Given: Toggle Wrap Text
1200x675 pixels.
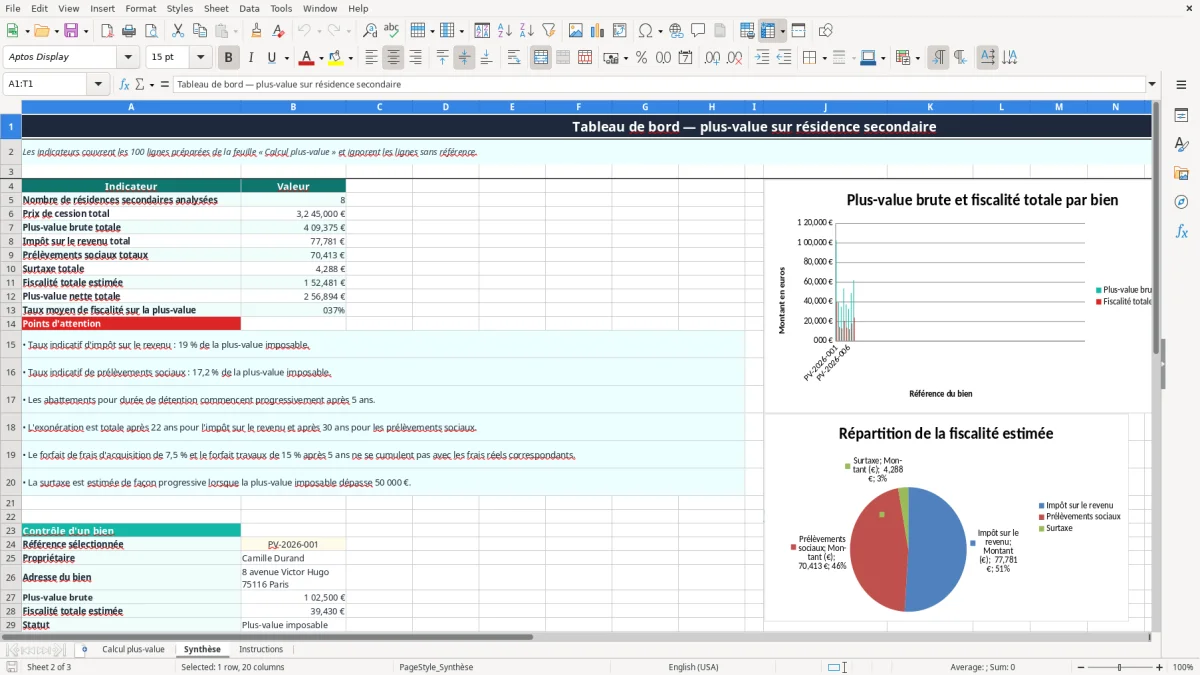Looking at the screenshot, I should [514, 57].
